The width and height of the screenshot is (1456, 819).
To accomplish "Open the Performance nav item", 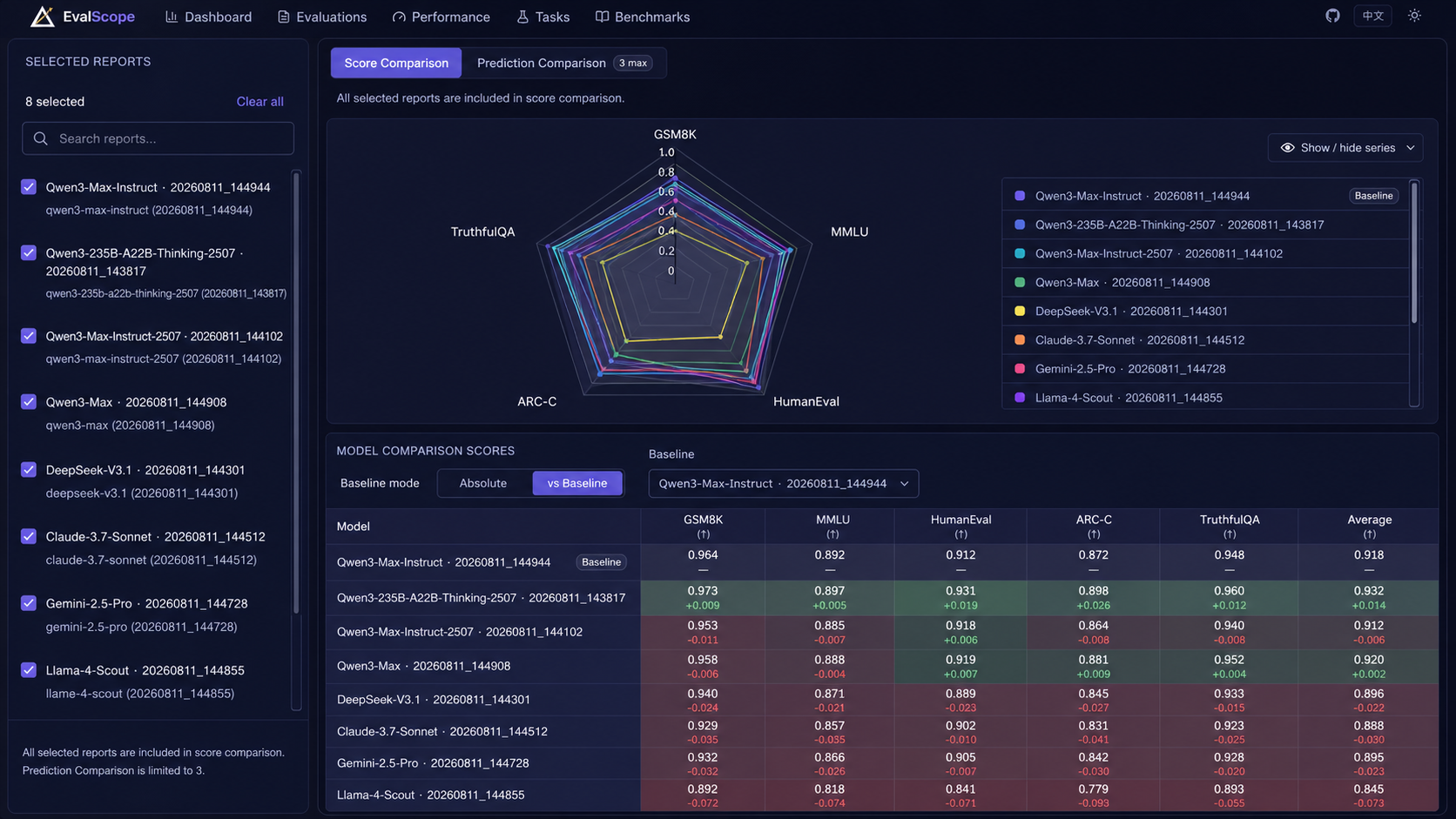I will click(x=442, y=17).
